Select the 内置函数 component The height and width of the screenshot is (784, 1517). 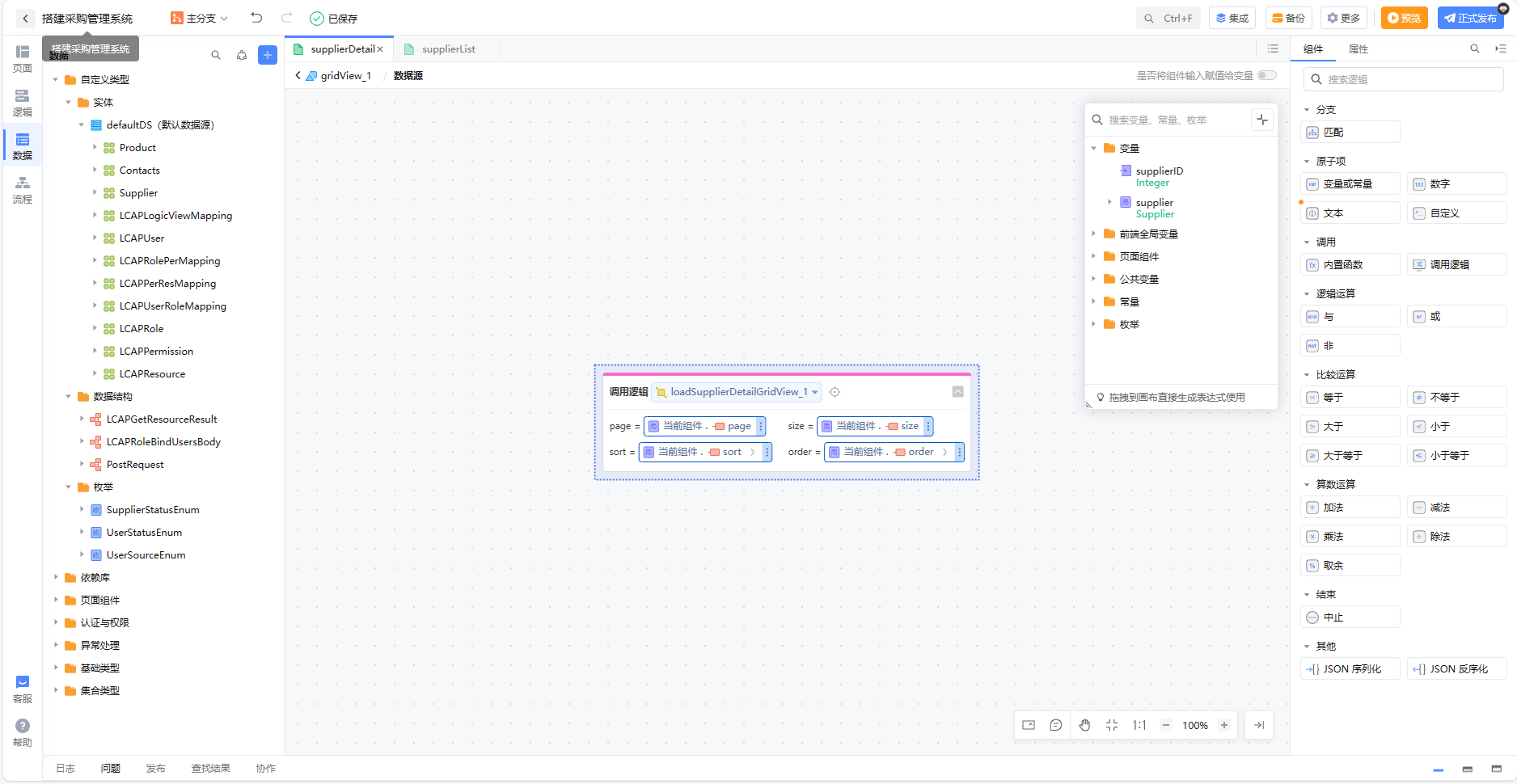[x=1350, y=264]
